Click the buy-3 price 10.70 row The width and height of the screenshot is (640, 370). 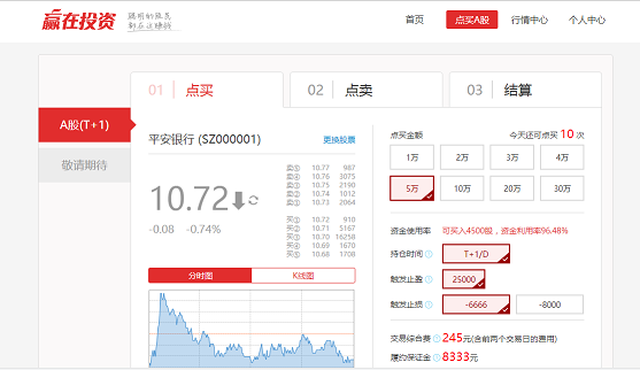pos(321,237)
